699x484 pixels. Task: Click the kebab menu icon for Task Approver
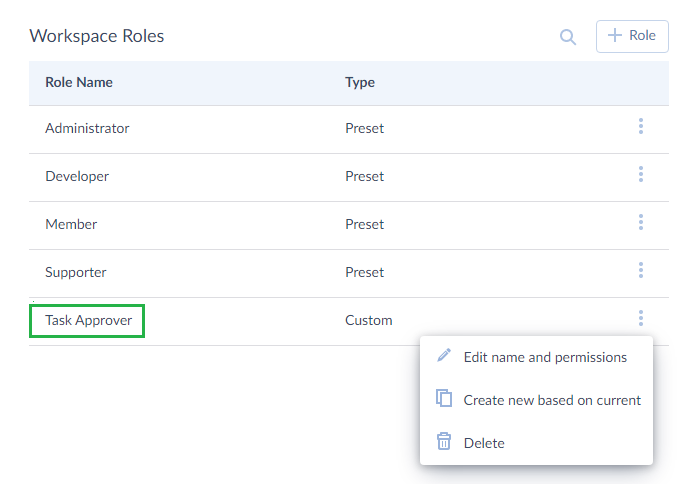[641, 318]
